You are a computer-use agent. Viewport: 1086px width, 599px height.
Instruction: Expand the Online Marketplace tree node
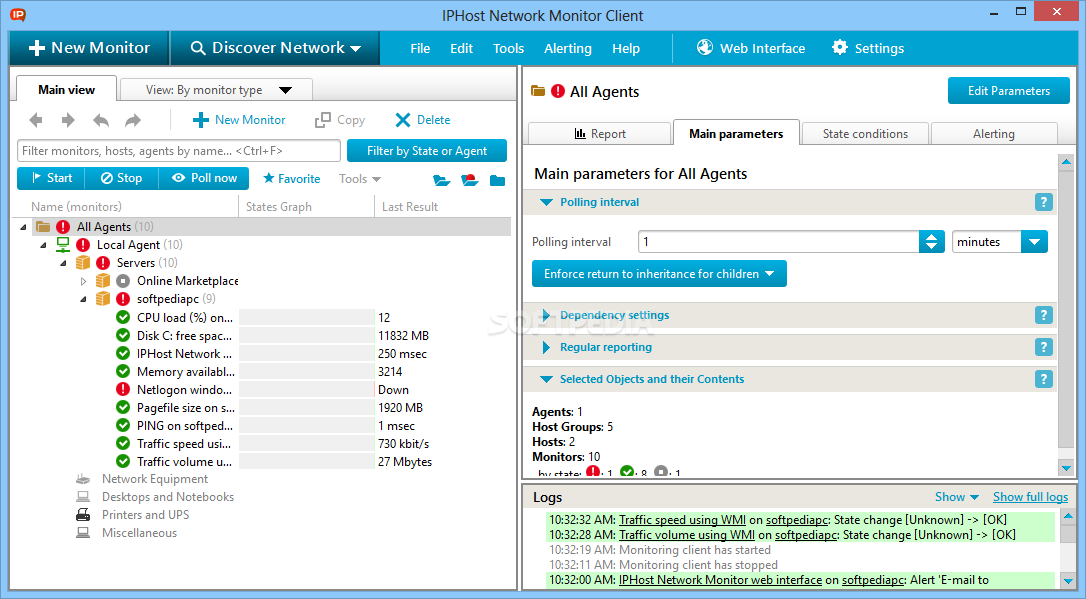84,281
